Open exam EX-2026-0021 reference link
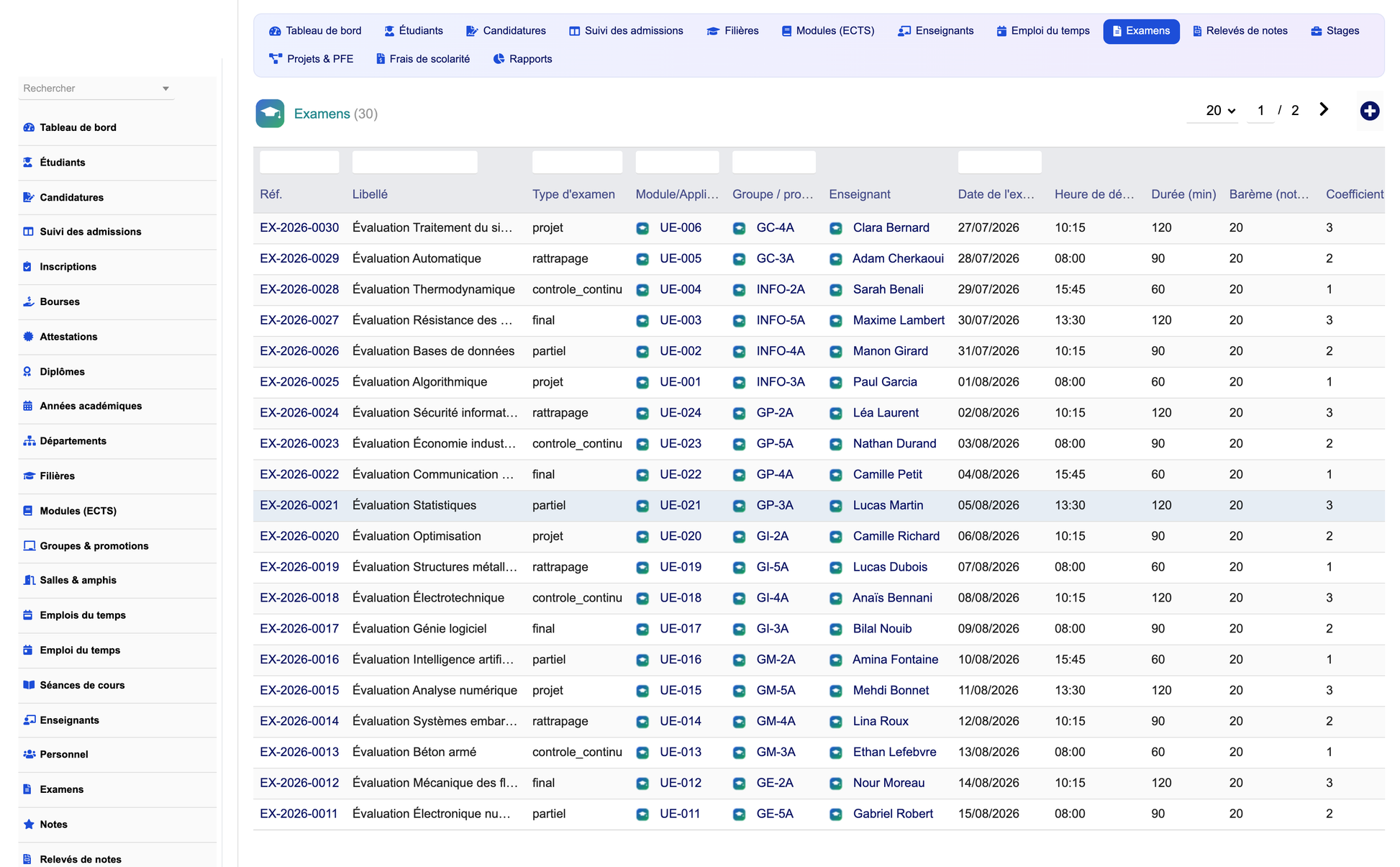The height and width of the screenshot is (867, 1400). pos(299,505)
